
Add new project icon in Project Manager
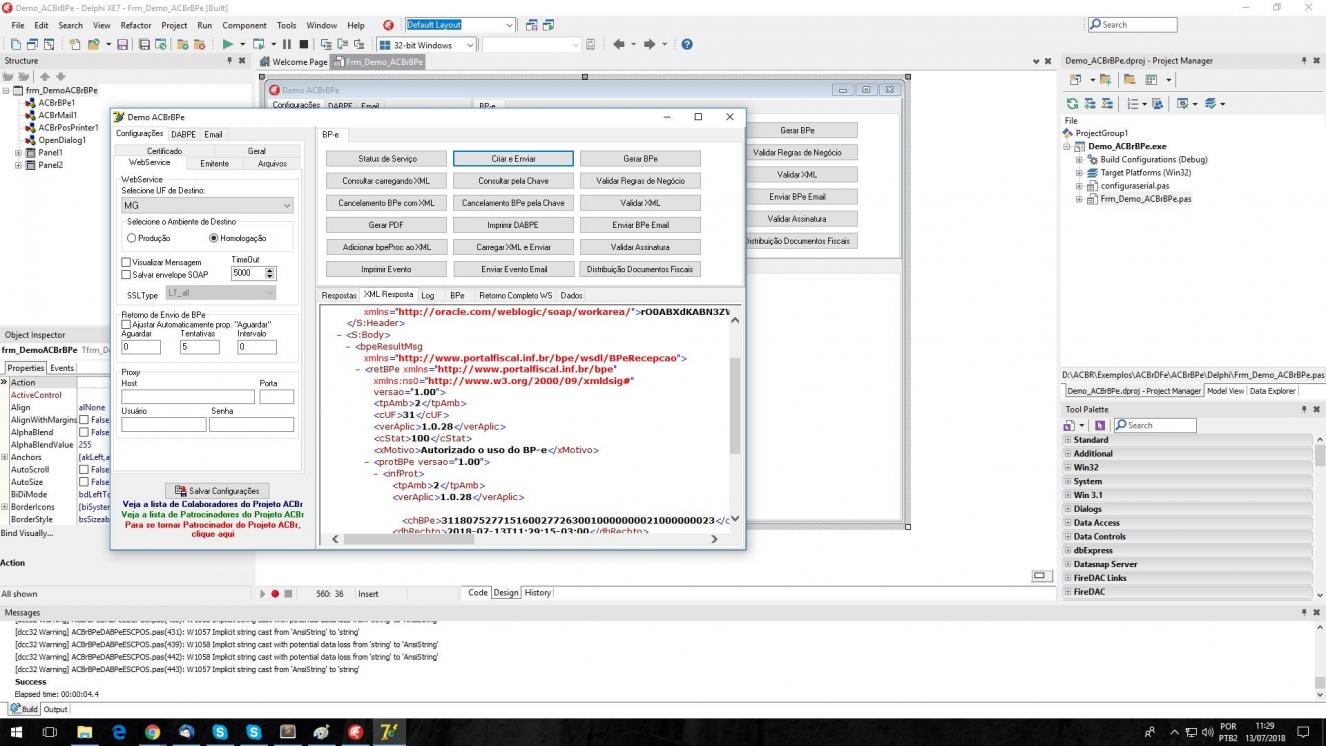click(x=1105, y=80)
